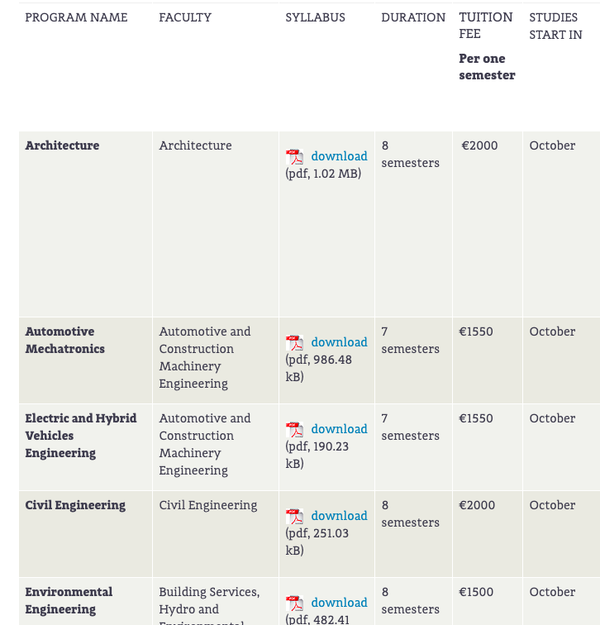
Task: Open the Automotive Mechatronics download link
Action: tap(339, 342)
